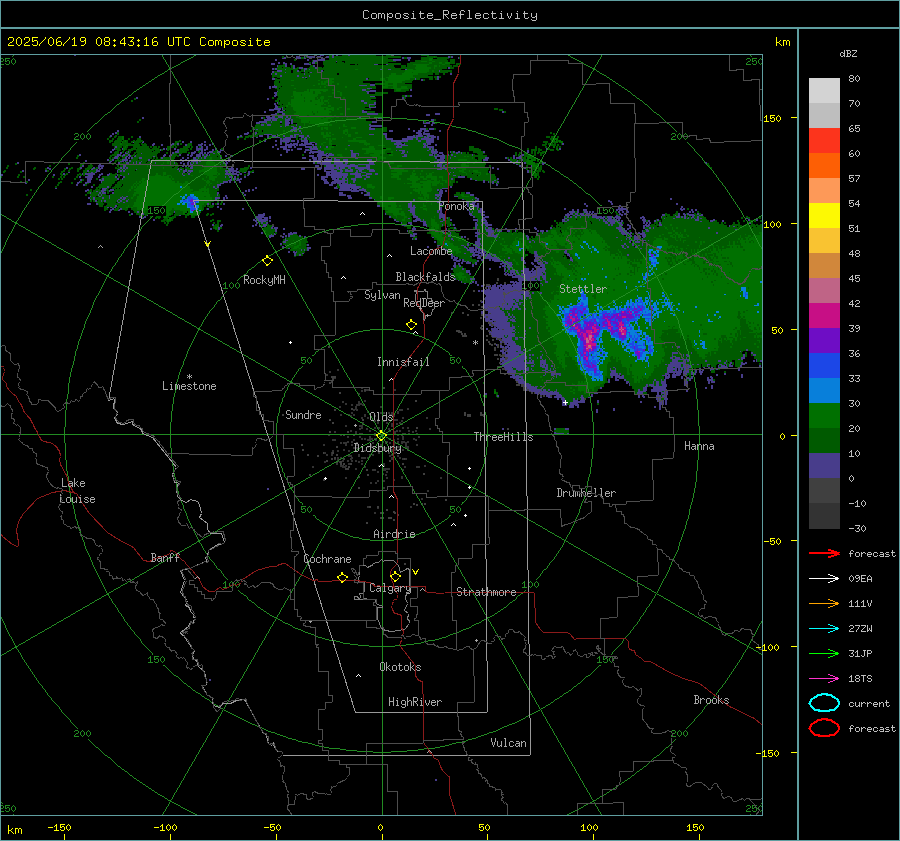Screen dimensions: 900x841
Task: Click the -150 tick label on bottom axis
Action: click(x=59, y=827)
